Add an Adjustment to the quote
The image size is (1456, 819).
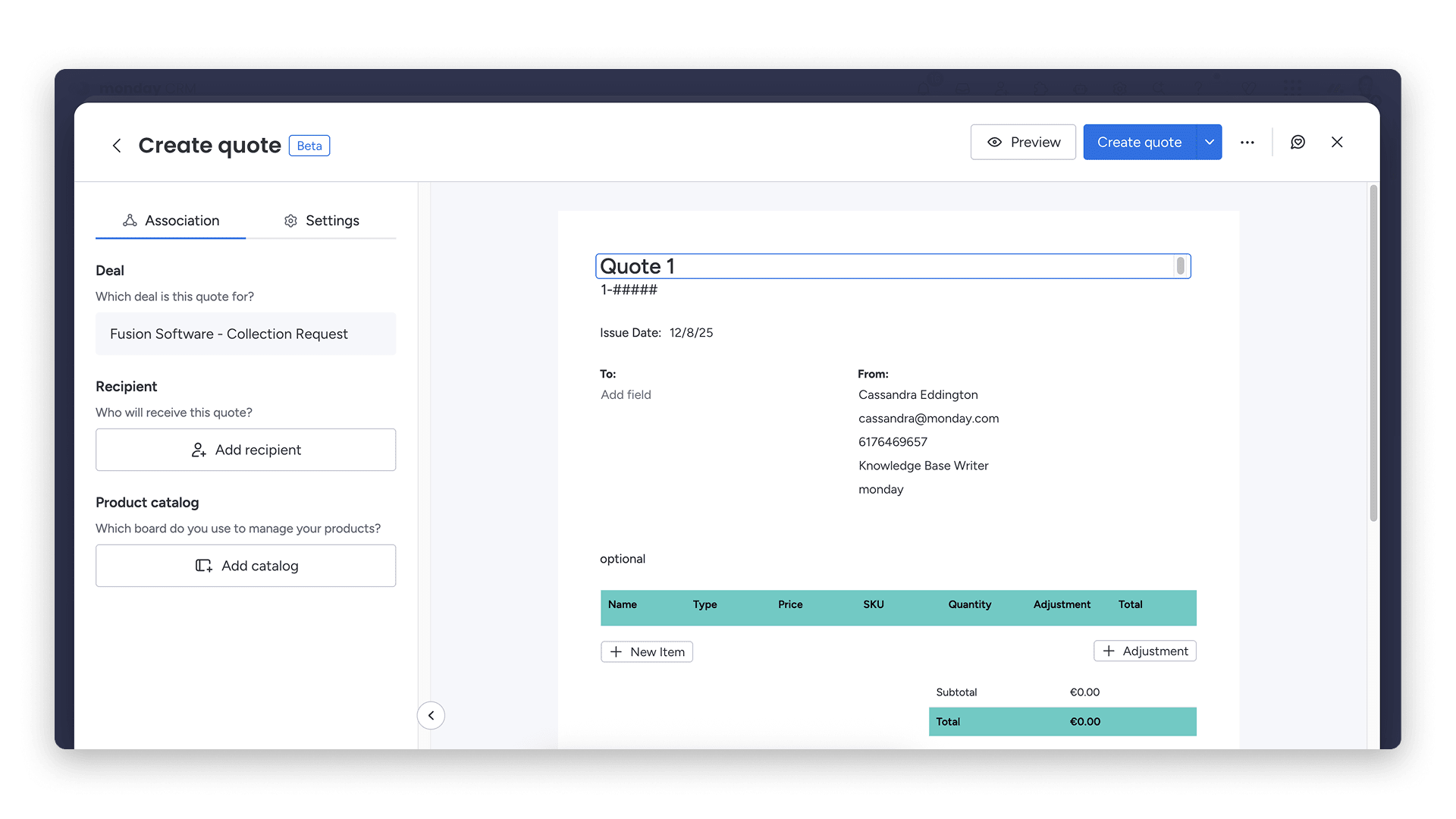point(1145,651)
